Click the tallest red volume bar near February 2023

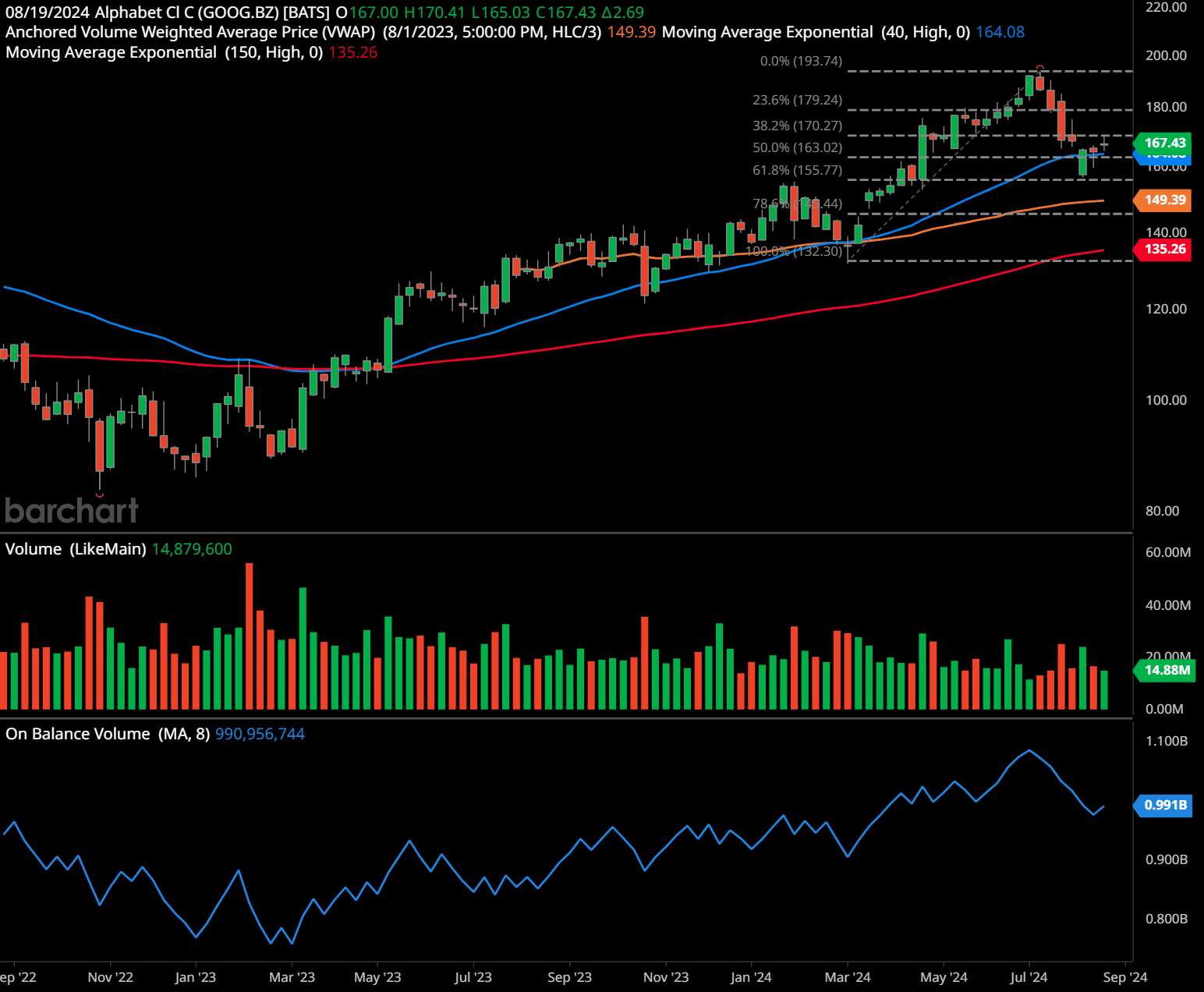[x=250, y=636]
